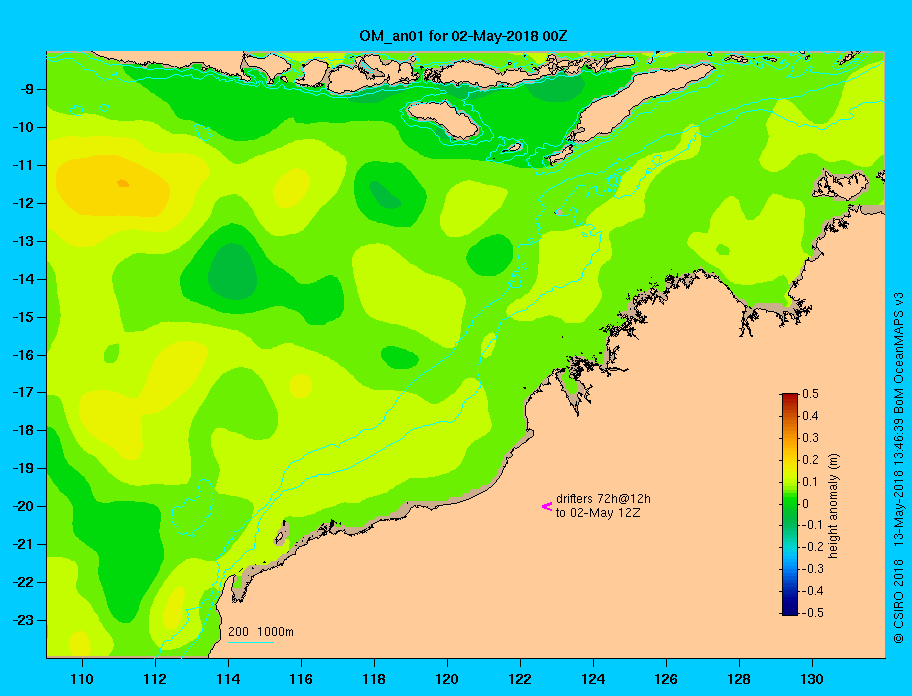Click the positive "0.1" colorbar tick label

(810, 481)
